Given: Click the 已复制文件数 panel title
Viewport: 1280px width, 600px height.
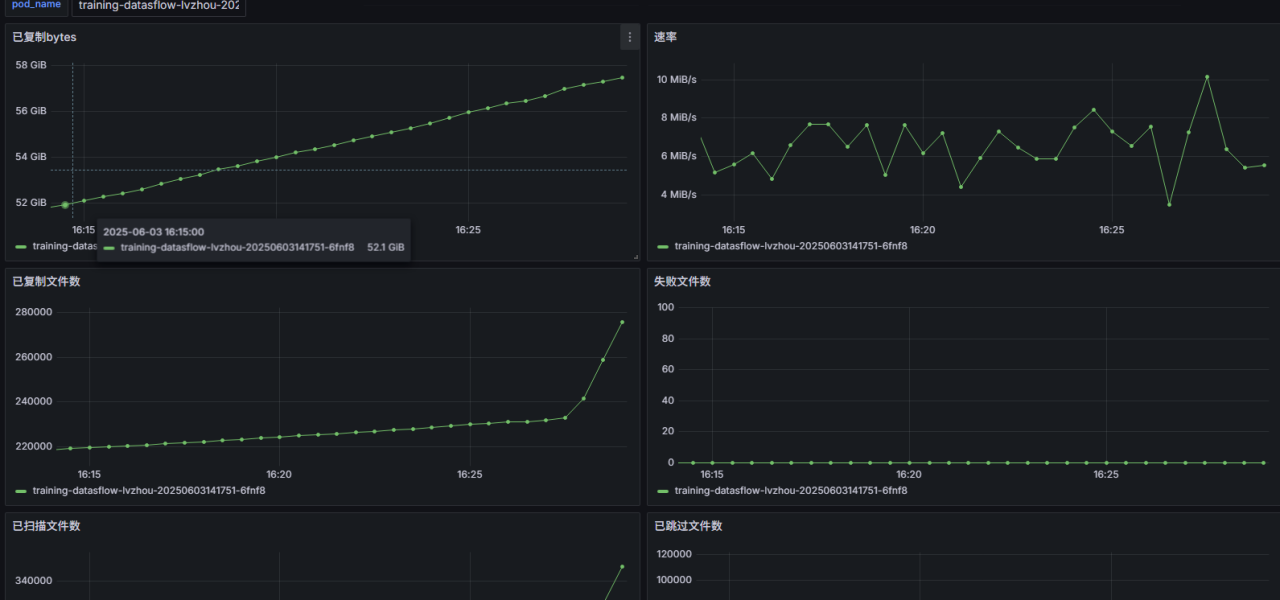Looking at the screenshot, I should point(46,281).
